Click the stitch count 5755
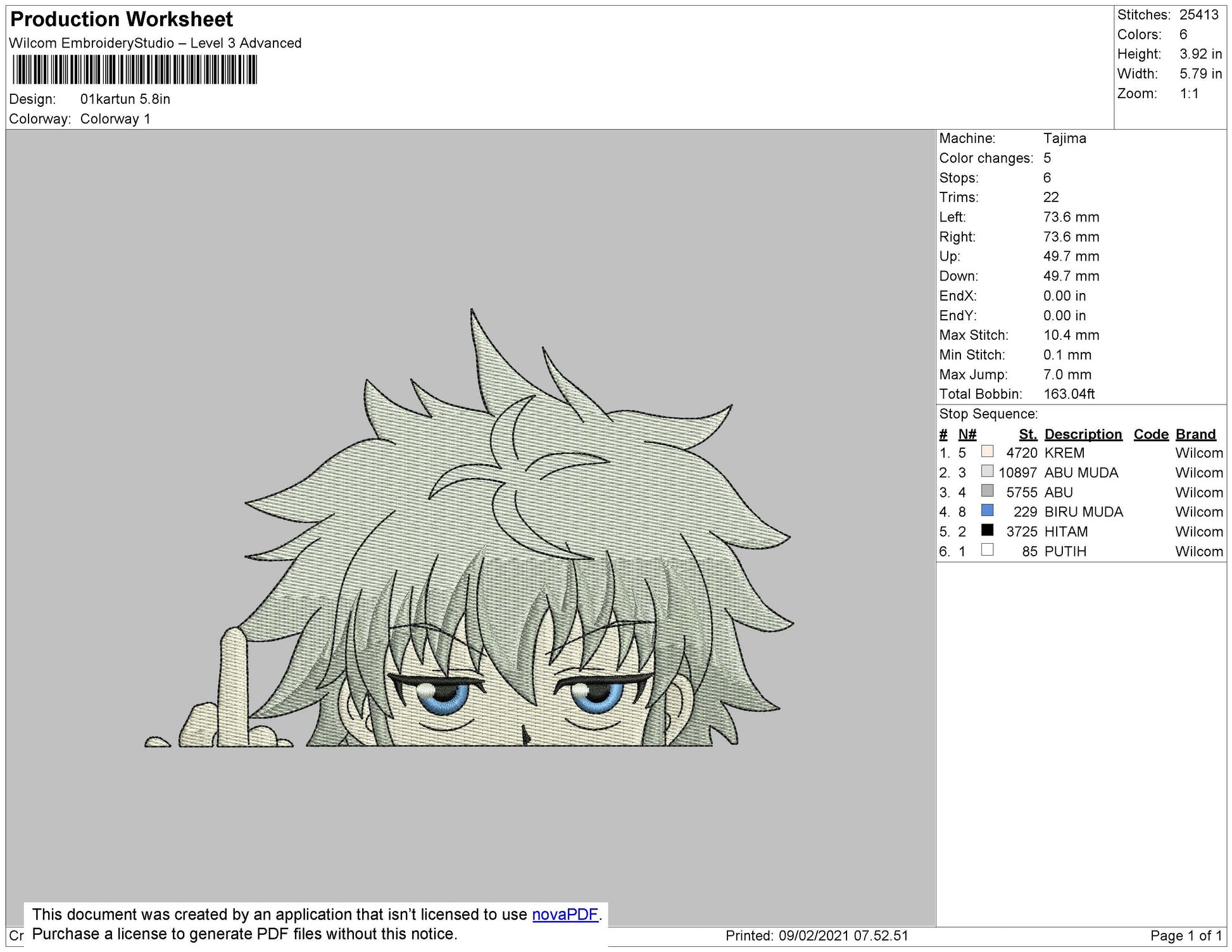 1022,492
